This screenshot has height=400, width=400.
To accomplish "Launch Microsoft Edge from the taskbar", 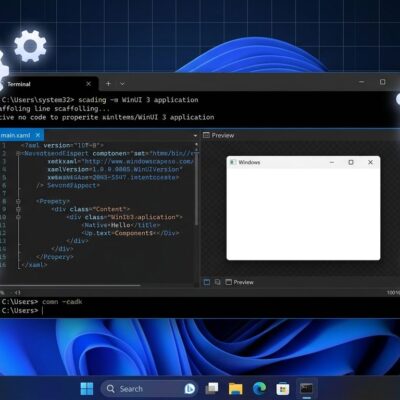I will point(259,388).
